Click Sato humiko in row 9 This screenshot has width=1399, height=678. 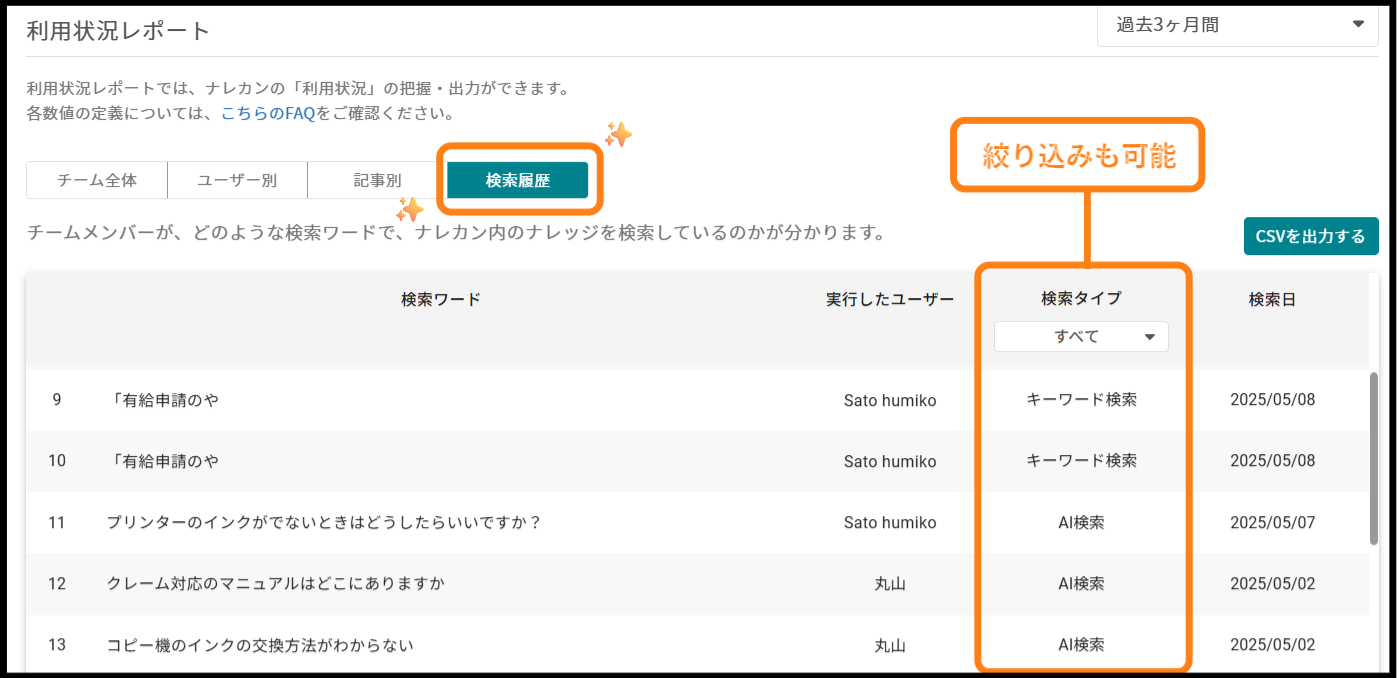890,400
